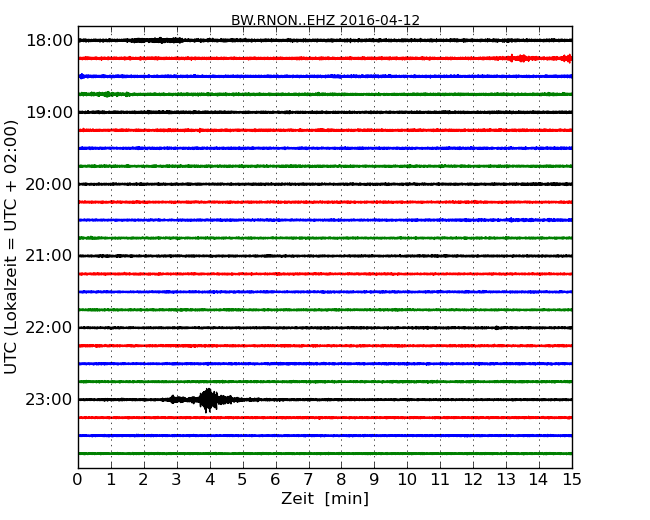
Task: Click the 2 tick label on minute axis
Action: point(143,479)
